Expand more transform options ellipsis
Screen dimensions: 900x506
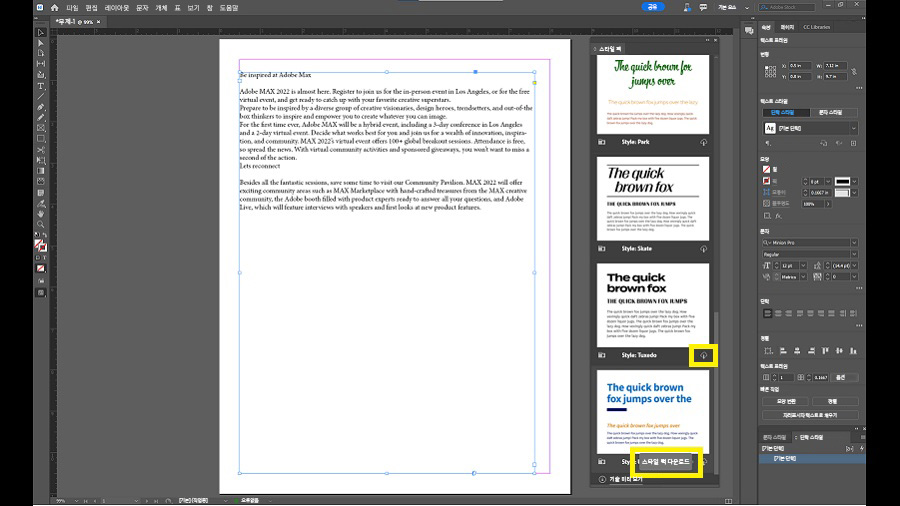[859, 88]
